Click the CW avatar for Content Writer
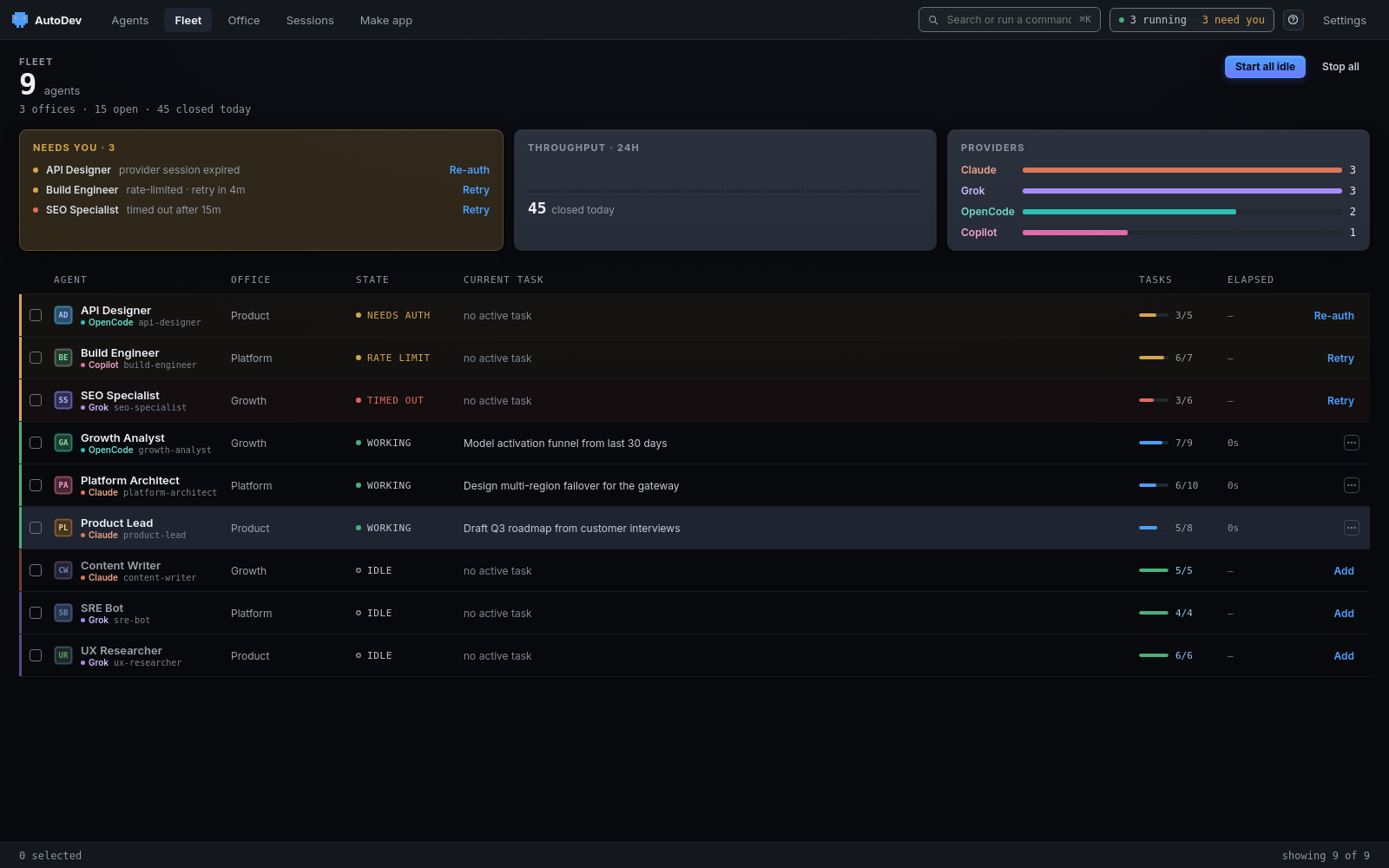Screen dimensions: 1389x868 (x=63, y=570)
